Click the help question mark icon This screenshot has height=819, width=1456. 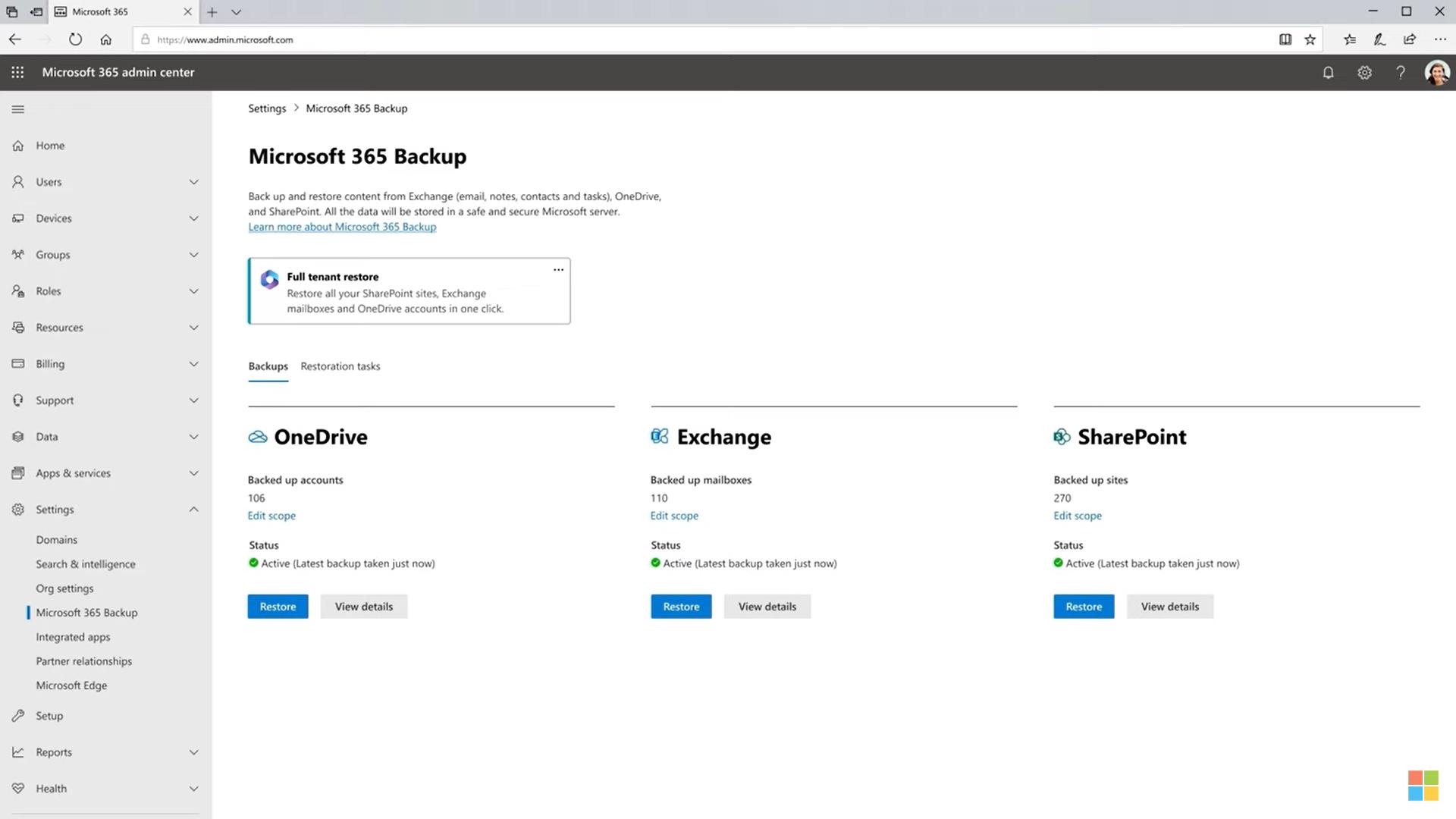pos(1400,73)
